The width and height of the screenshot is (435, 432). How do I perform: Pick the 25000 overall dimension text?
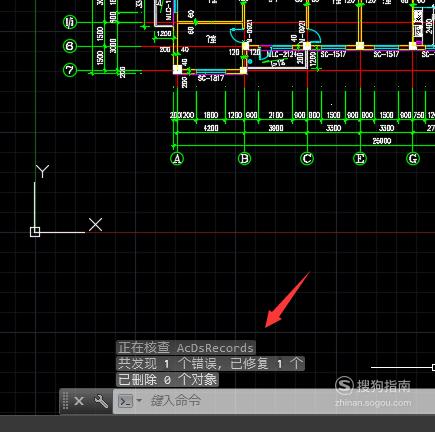pos(382,141)
